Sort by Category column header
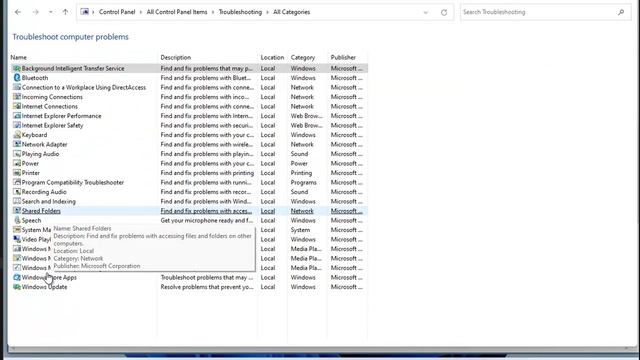 click(302, 58)
